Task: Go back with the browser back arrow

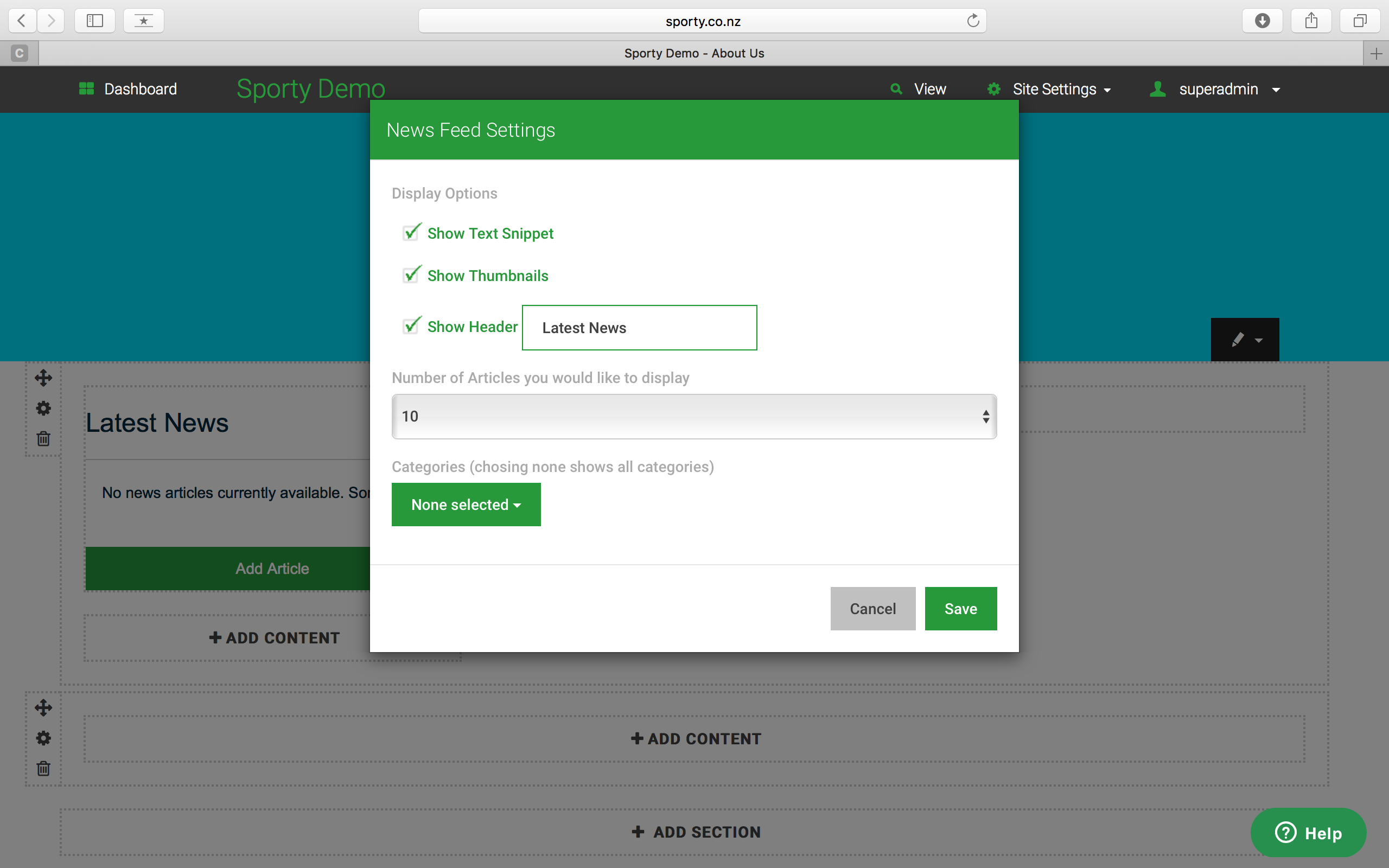Action: (x=22, y=21)
